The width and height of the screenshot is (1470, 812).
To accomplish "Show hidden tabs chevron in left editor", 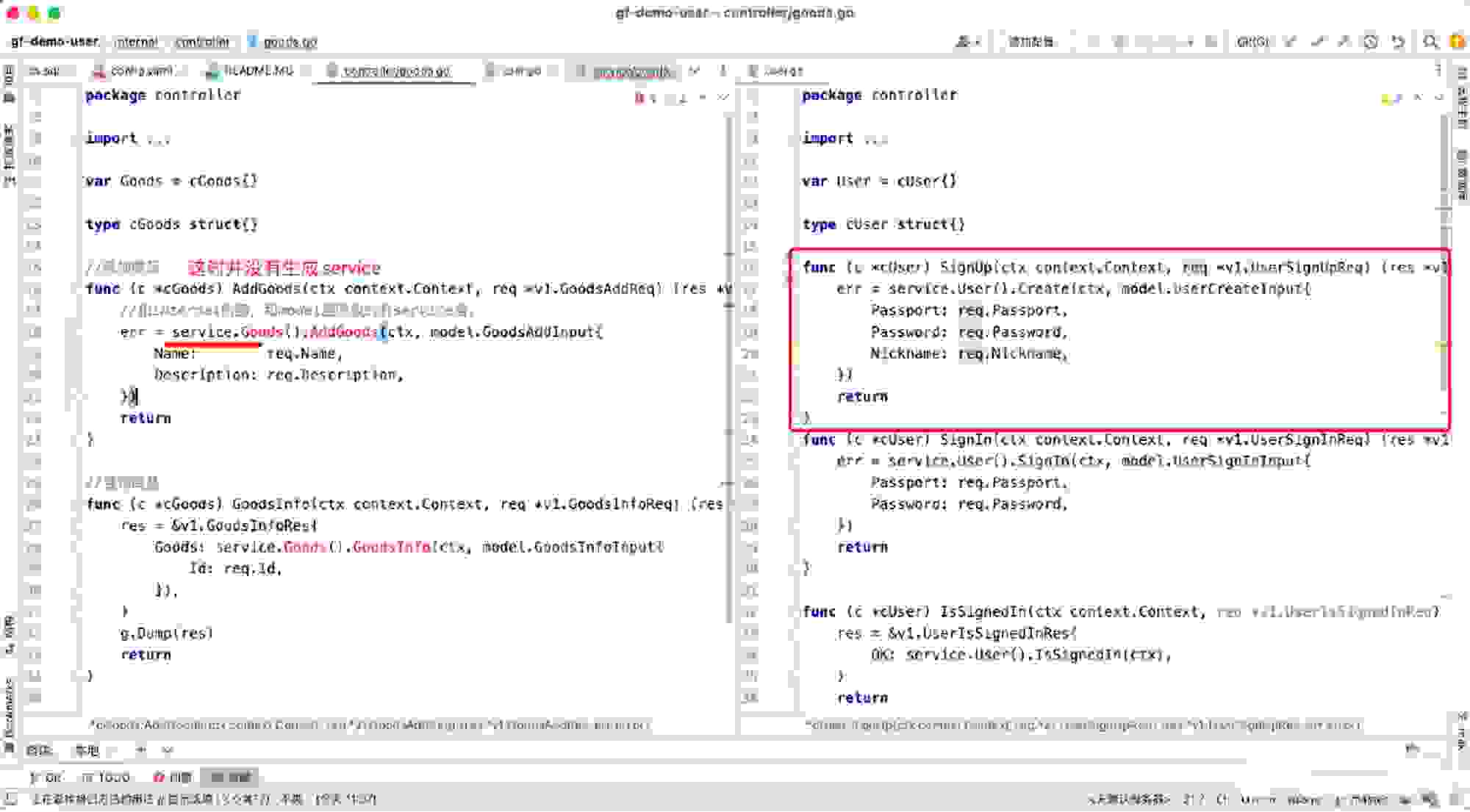I will point(694,71).
